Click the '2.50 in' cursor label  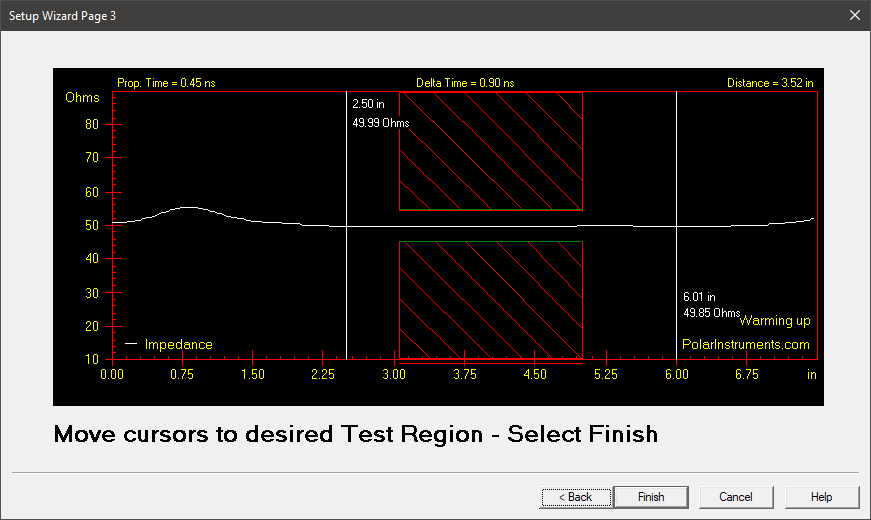(368, 104)
